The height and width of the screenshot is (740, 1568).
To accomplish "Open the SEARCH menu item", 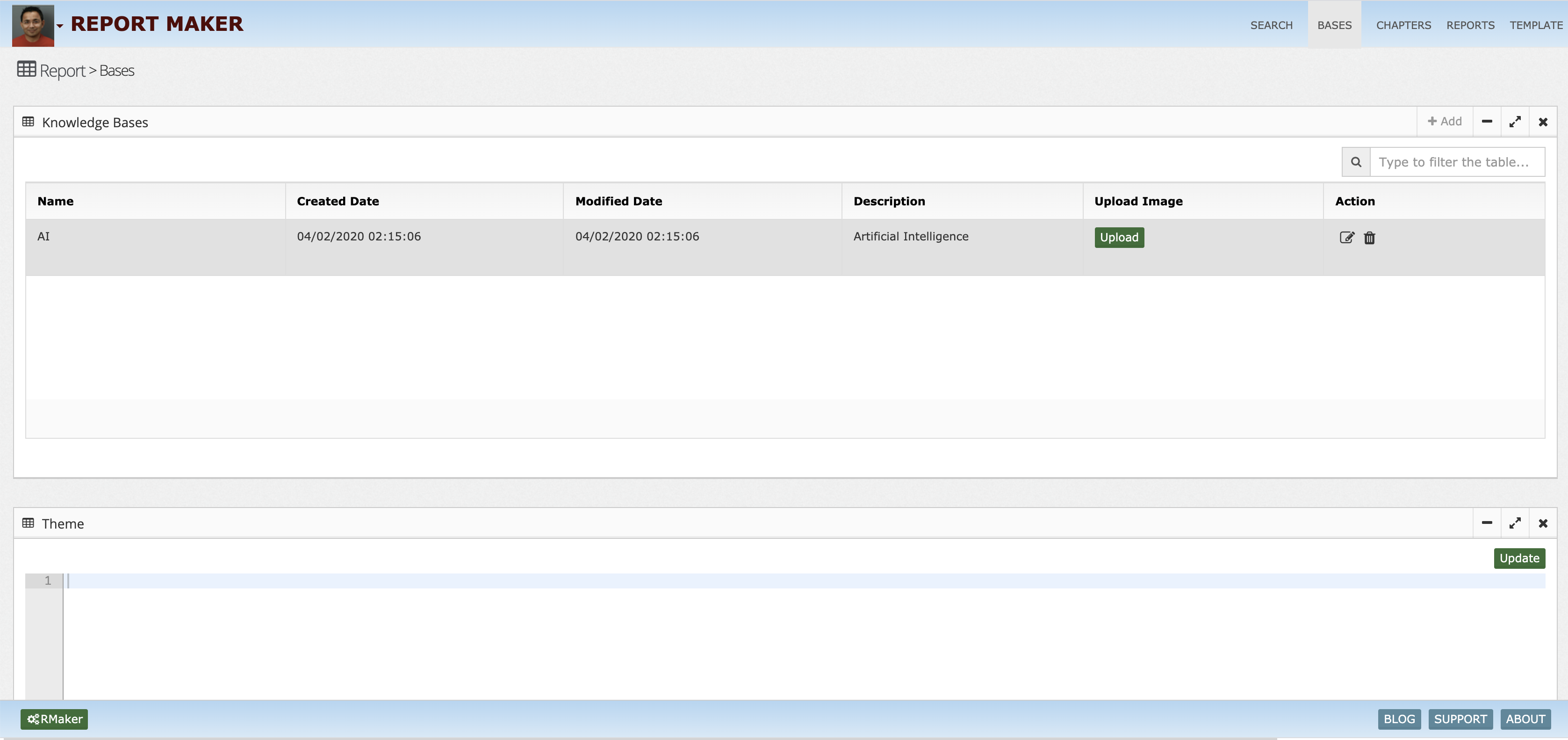I will coord(1271,25).
